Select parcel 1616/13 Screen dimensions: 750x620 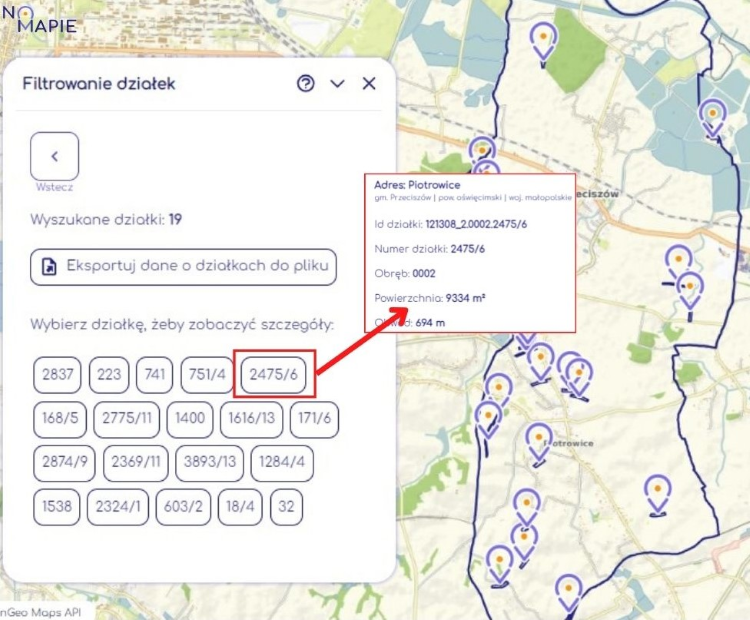tap(251, 419)
